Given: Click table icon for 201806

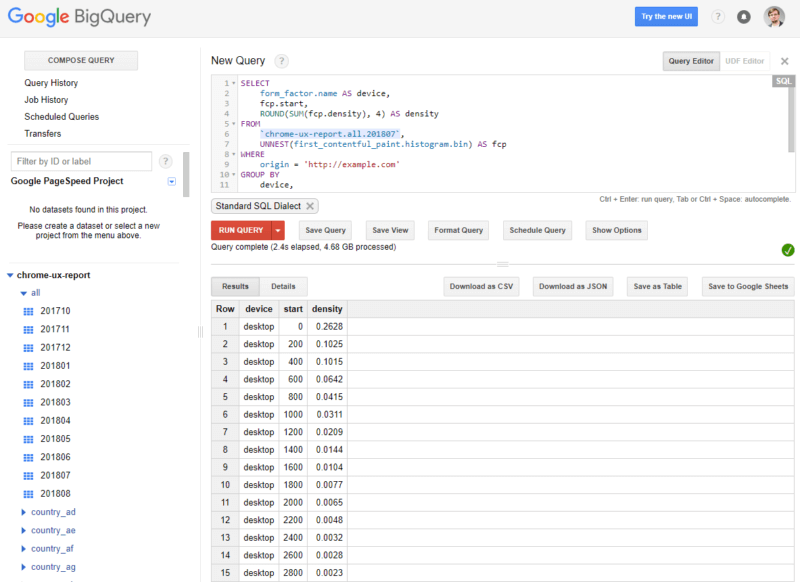Looking at the screenshot, I should pyautogui.click(x=29, y=458).
